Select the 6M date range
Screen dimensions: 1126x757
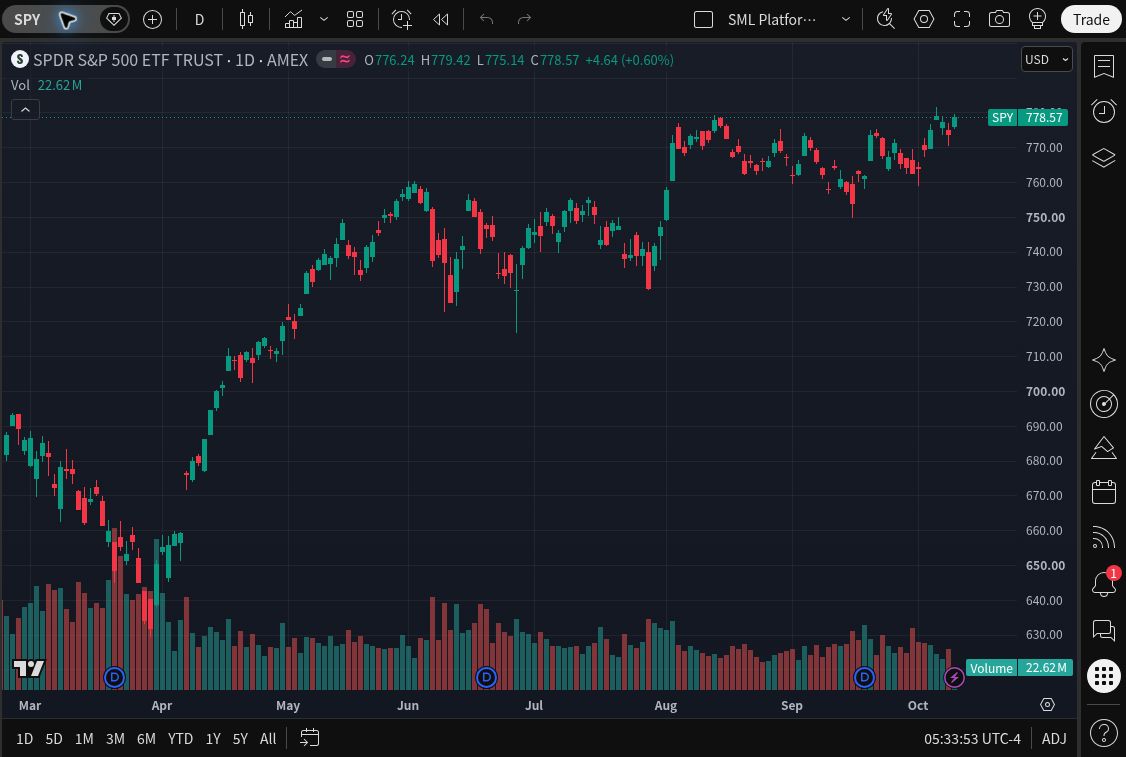coord(146,738)
